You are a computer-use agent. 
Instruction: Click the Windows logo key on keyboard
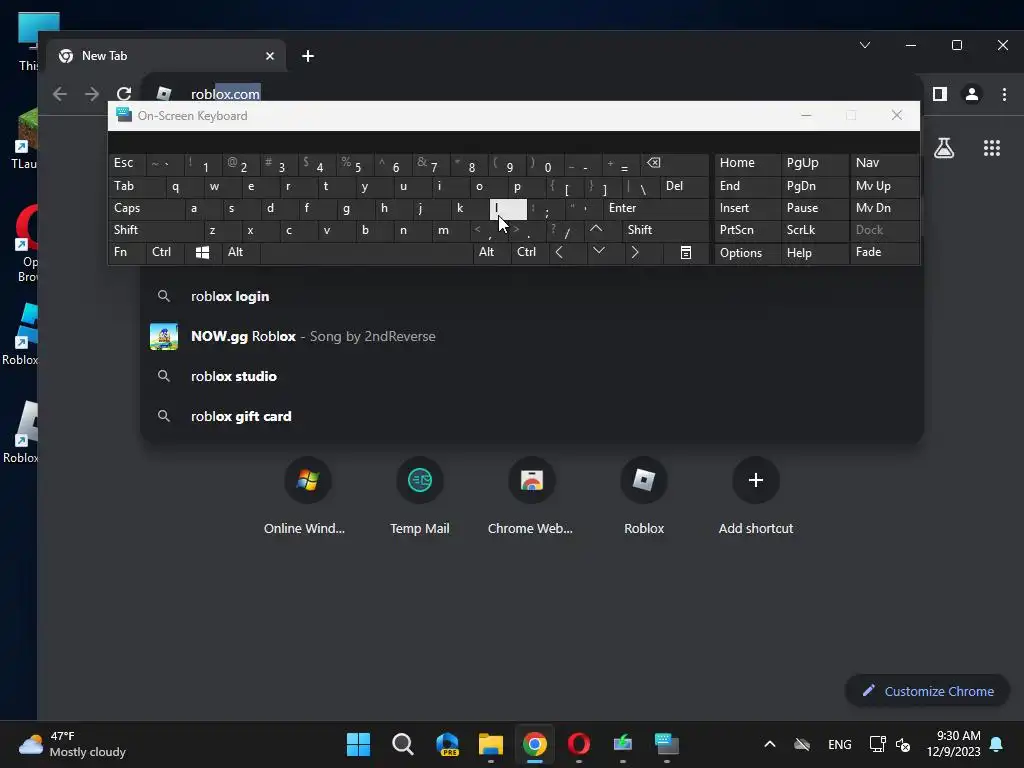(202, 252)
